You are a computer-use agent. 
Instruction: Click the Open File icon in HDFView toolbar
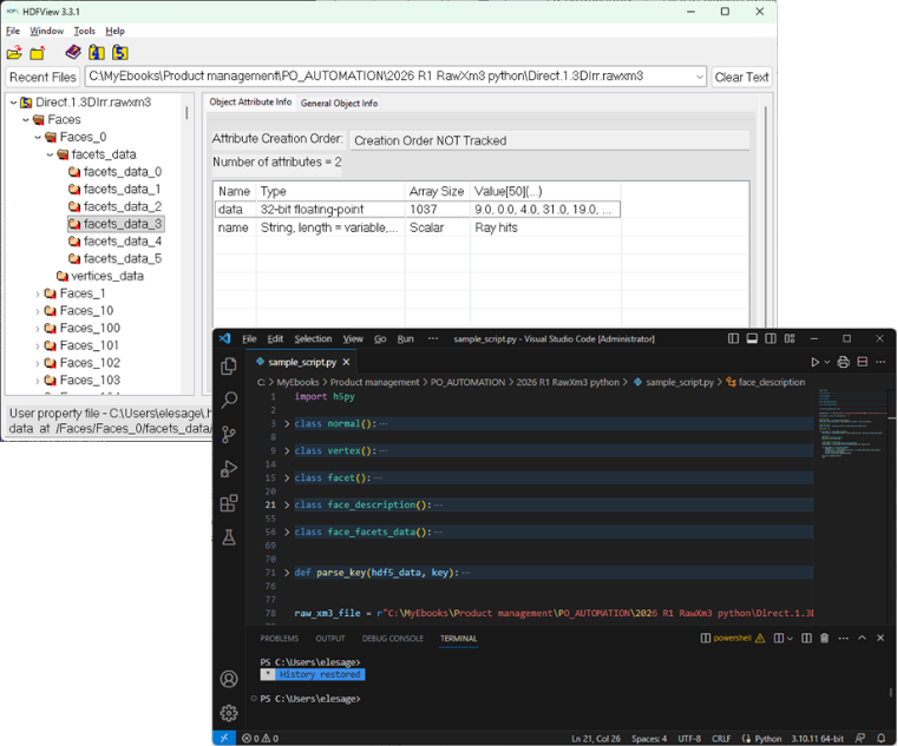click(14, 53)
